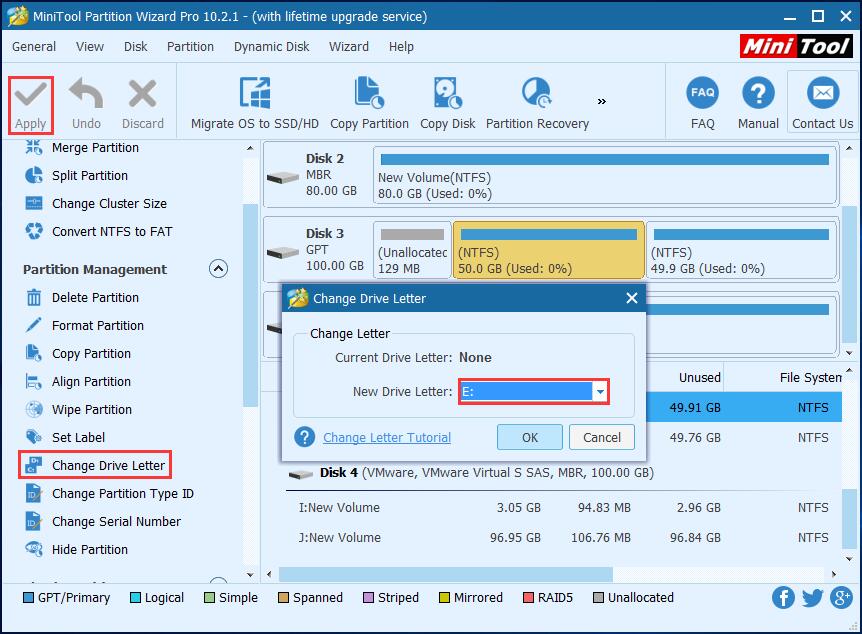Click OK in the Change Drive Letter dialog
862x634 pixels.
(x=529, y=437)
